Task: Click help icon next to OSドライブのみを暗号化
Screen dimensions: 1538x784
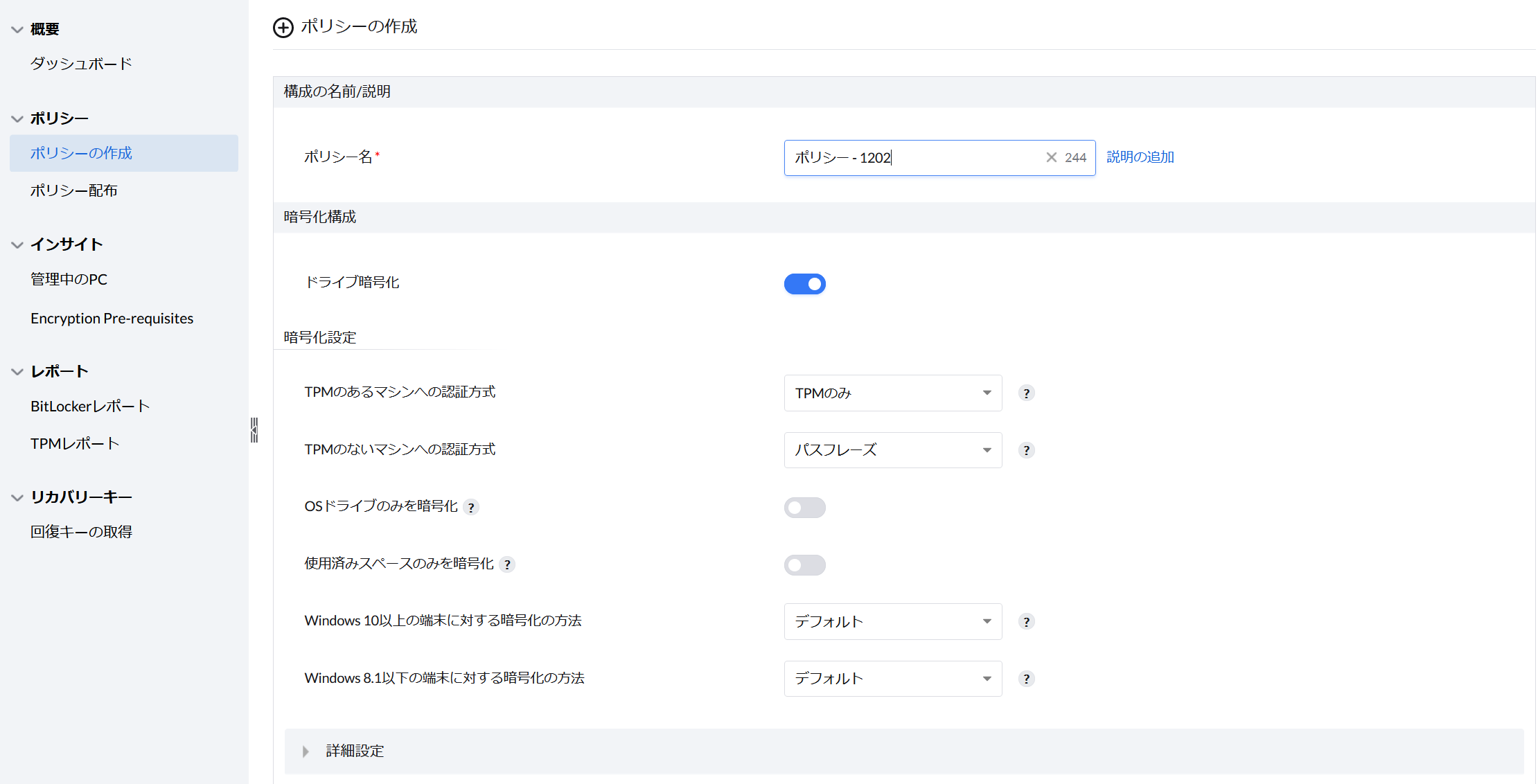Action: click(x=471, y=507)
